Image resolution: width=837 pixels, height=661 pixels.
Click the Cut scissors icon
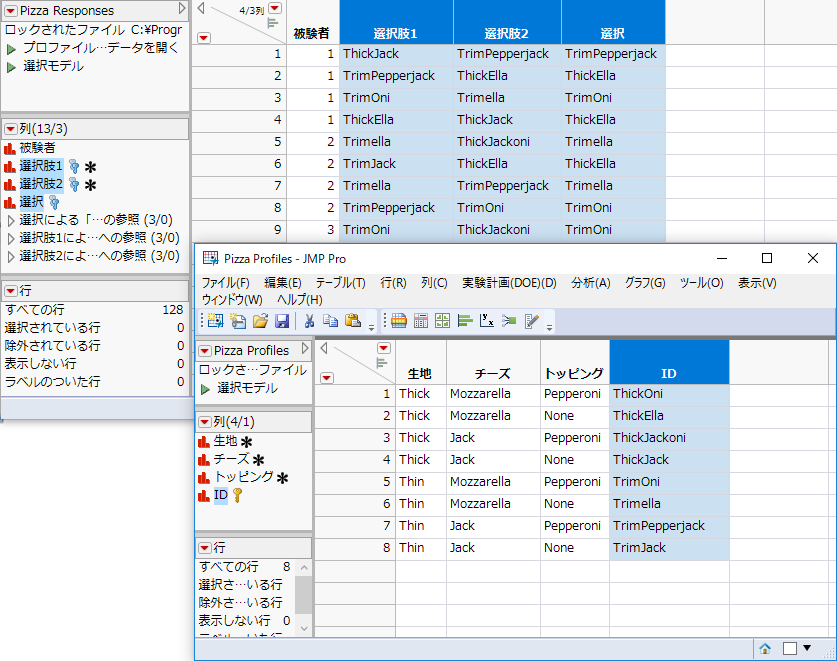click(x=309, y=321)
